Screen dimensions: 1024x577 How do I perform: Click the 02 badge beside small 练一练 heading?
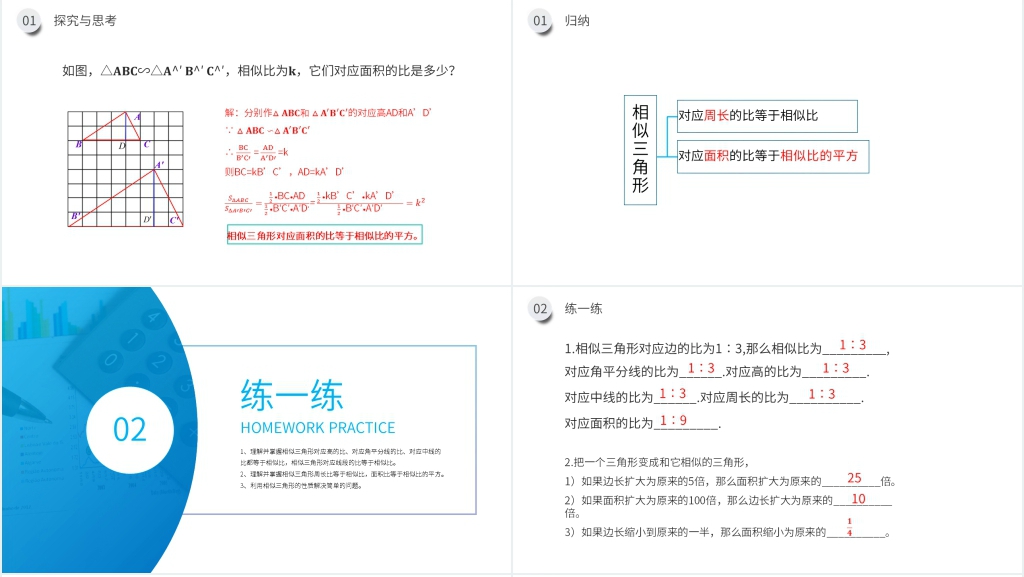540,309
